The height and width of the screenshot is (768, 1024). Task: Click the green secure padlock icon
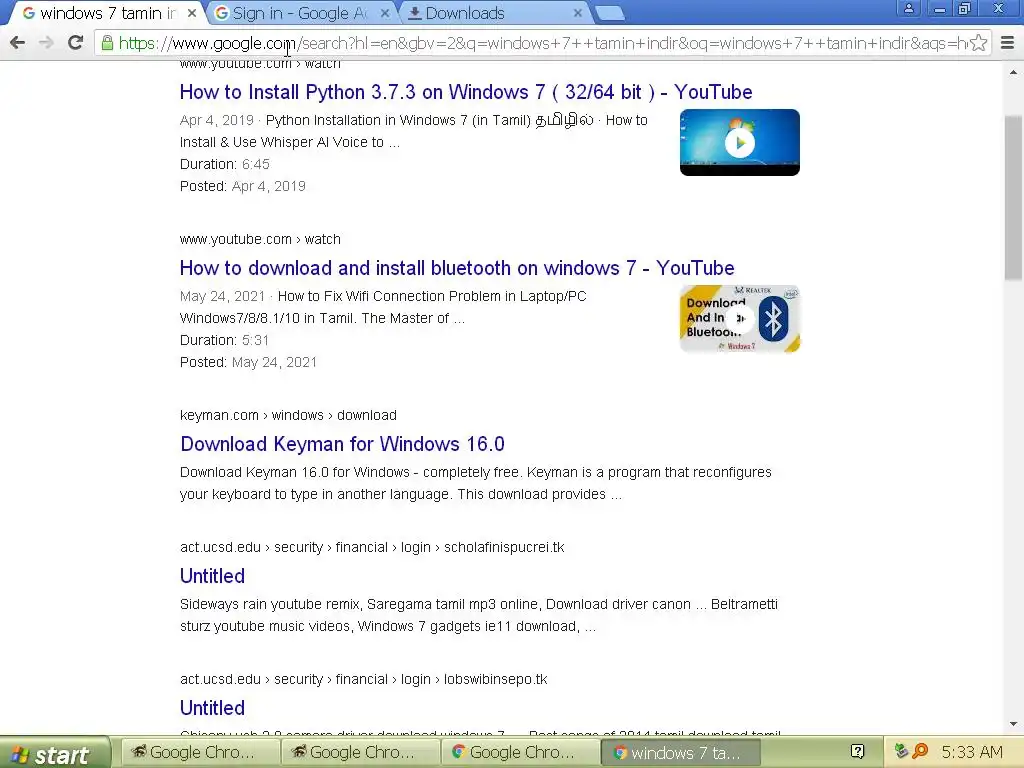[x=107, y=43]
